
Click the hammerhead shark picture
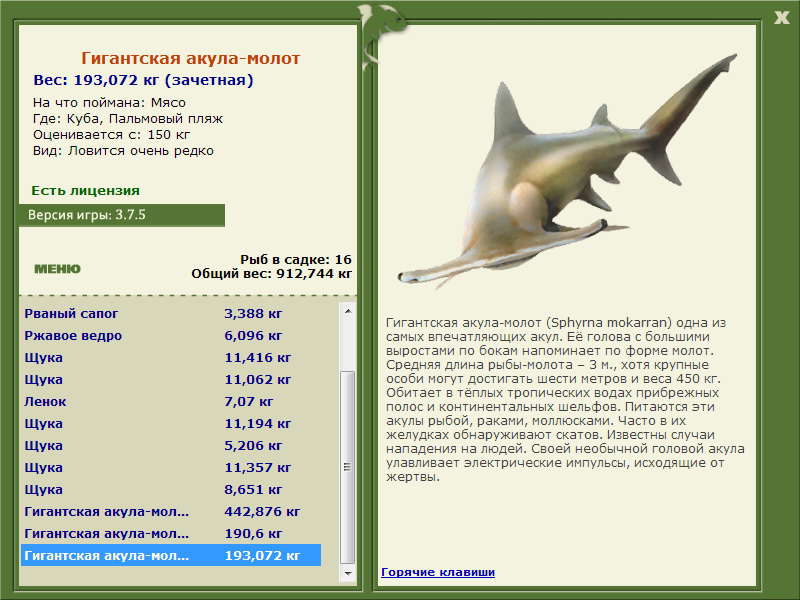click(567, 170)
